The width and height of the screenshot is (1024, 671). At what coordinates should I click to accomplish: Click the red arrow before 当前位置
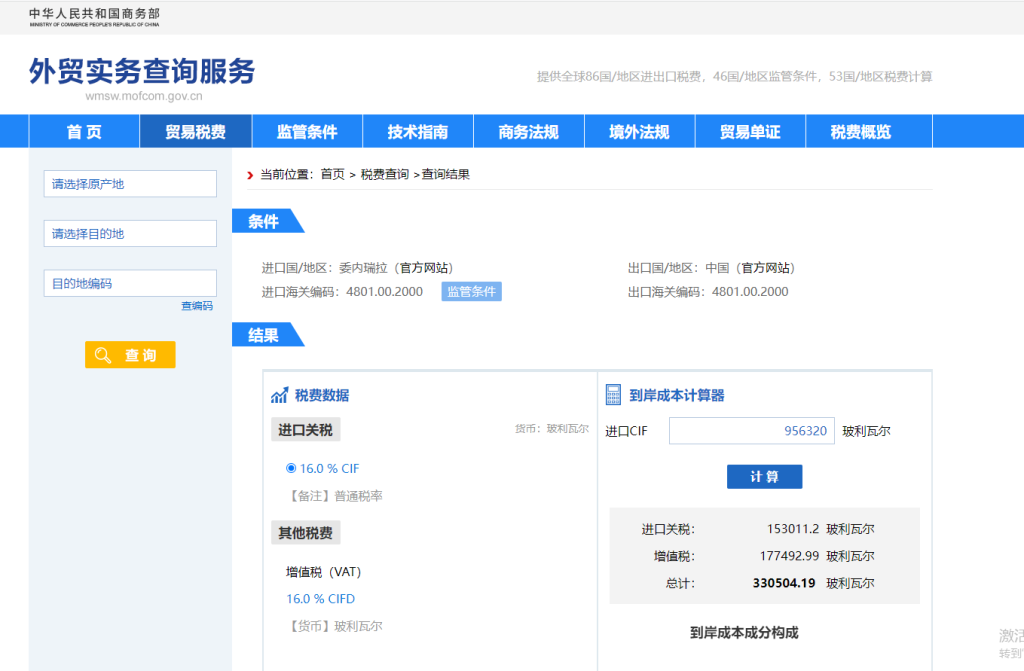pyautogui.click(x=250, y=175)
